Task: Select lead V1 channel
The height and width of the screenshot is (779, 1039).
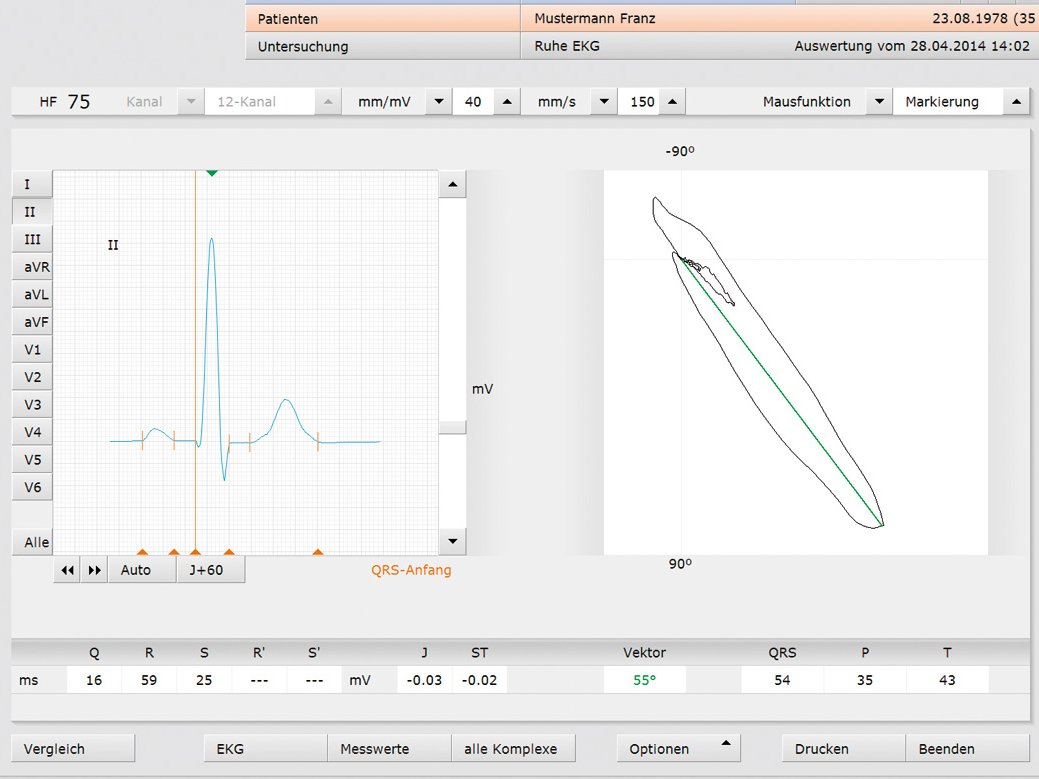Action: [32, 350]
